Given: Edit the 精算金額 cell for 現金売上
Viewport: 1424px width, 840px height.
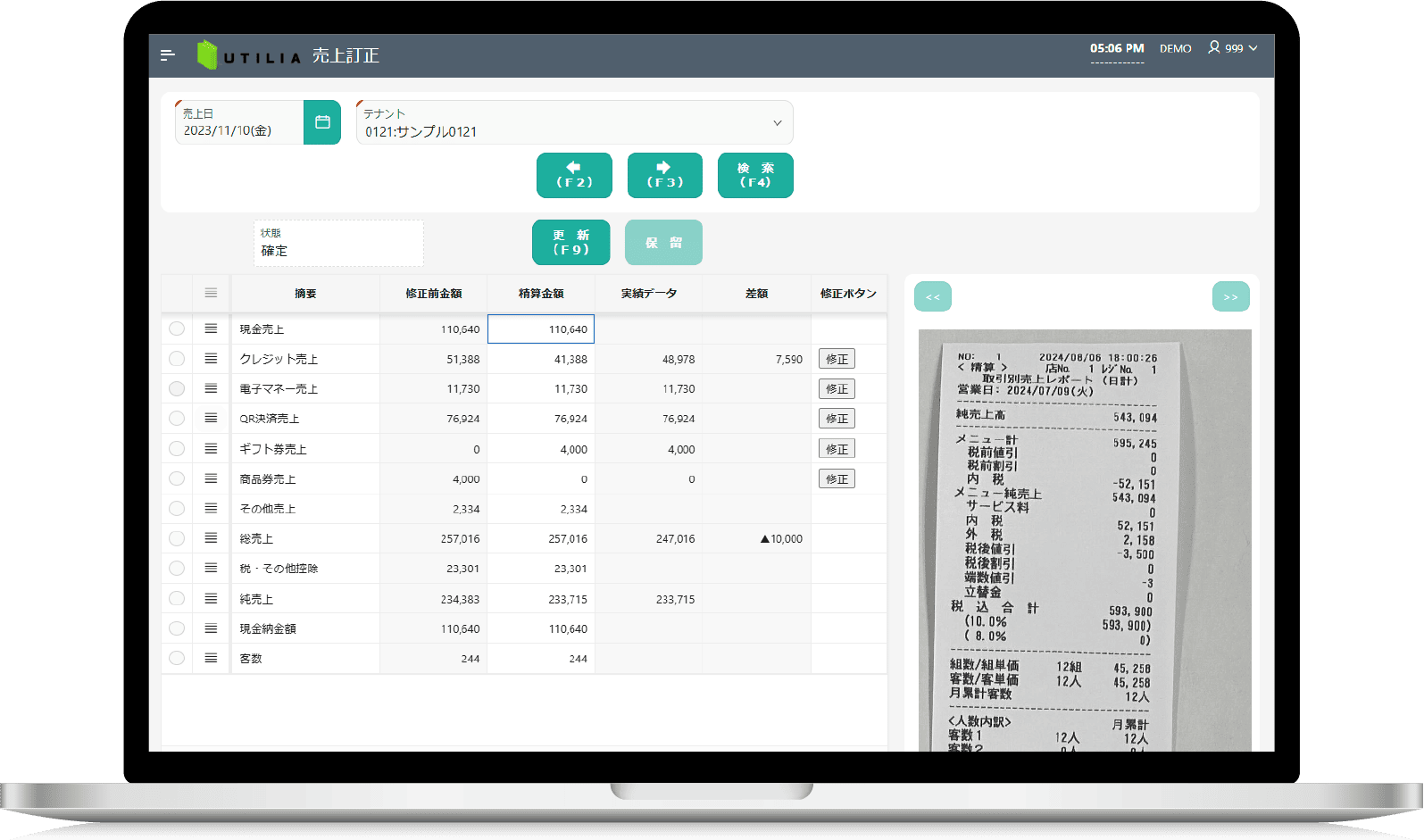Looking at the screenshot, I should (541, 329).
